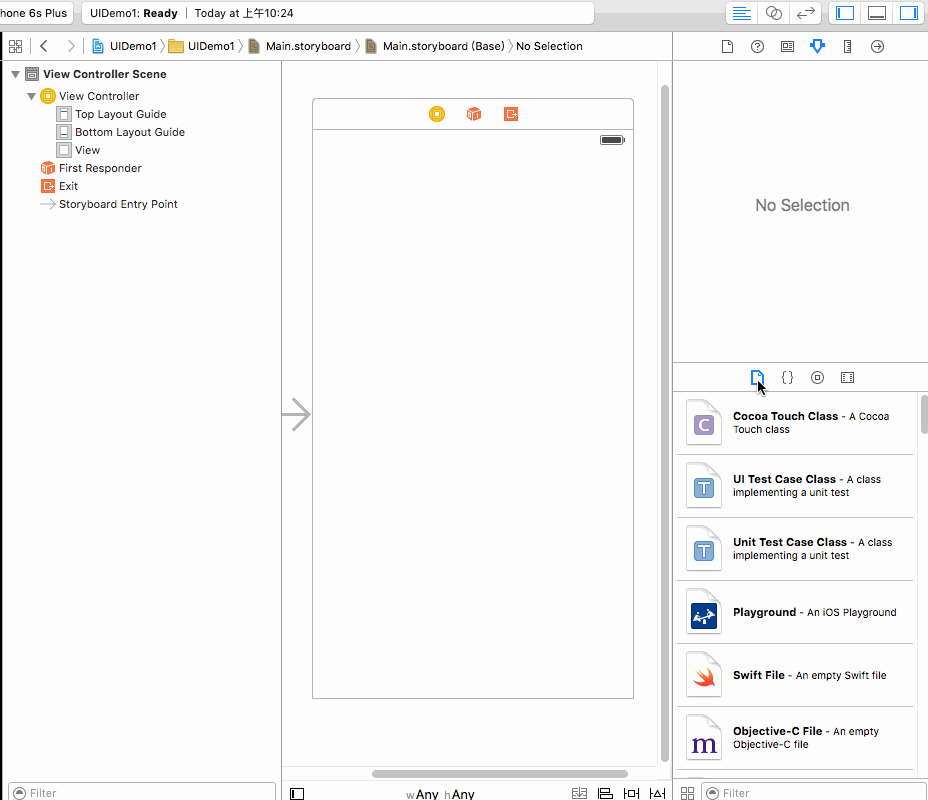Open the File inspector

click(727, 46)
